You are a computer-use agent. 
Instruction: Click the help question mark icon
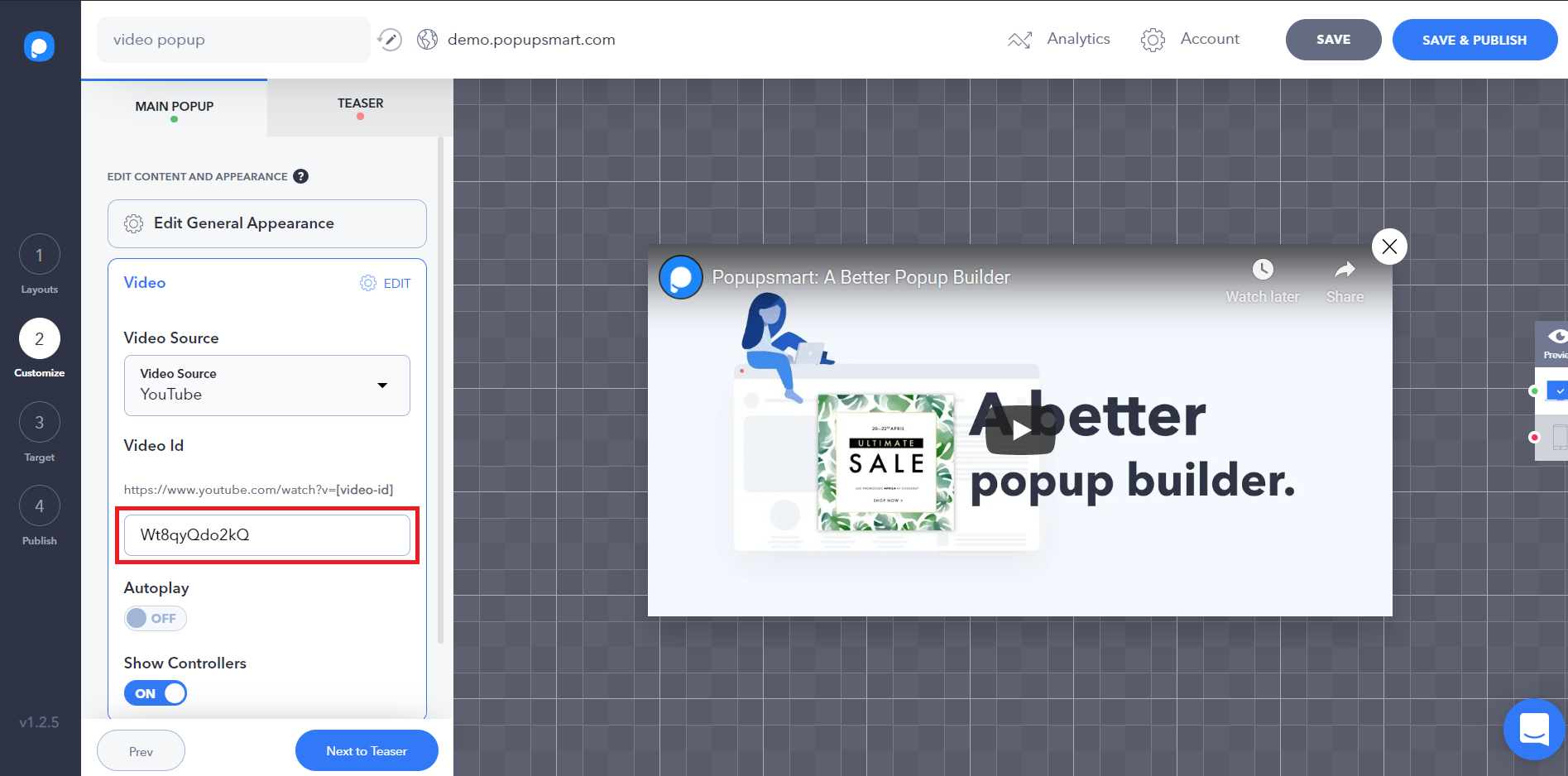pyautogui.click(x=301, y=176)
